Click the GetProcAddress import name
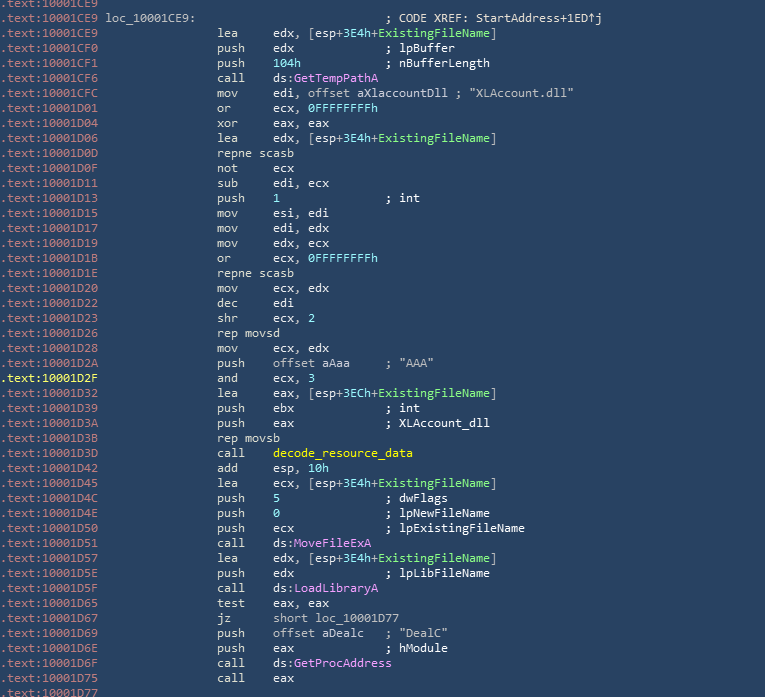This screenshot has height=697, width=765. [x=343, y=663]
